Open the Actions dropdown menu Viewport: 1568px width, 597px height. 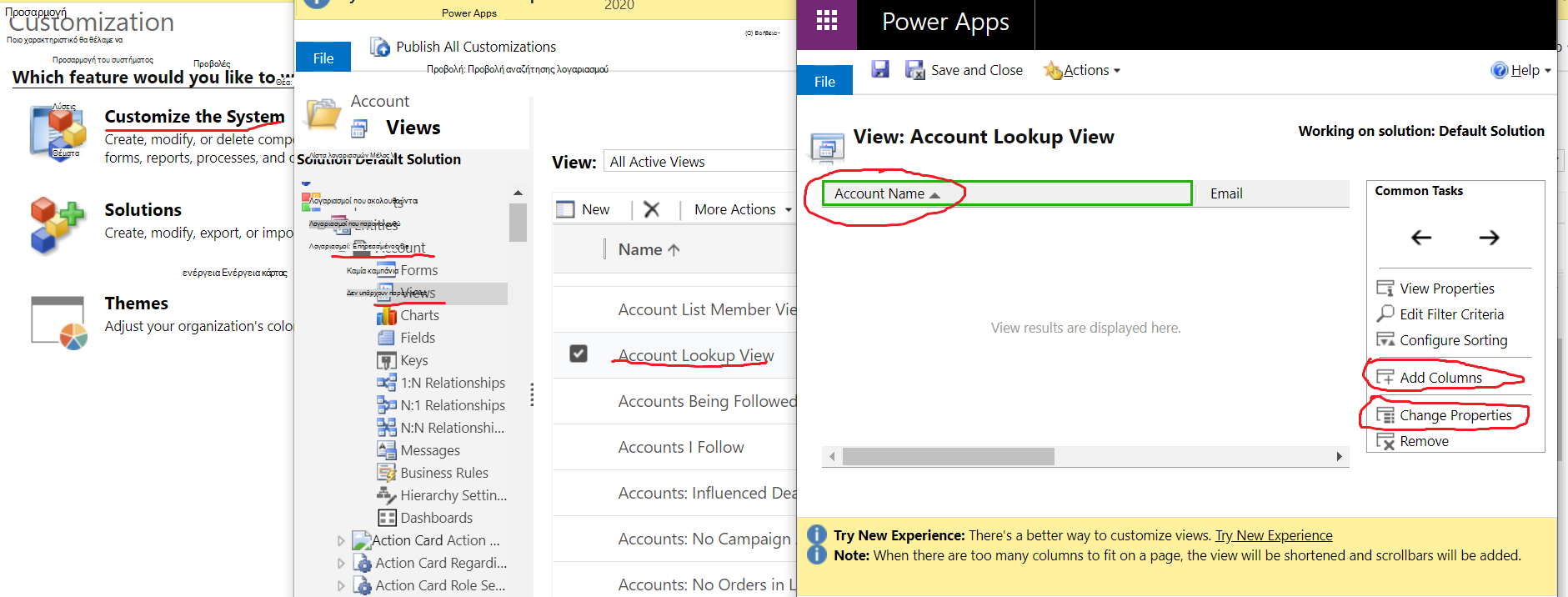point(1081,70)
